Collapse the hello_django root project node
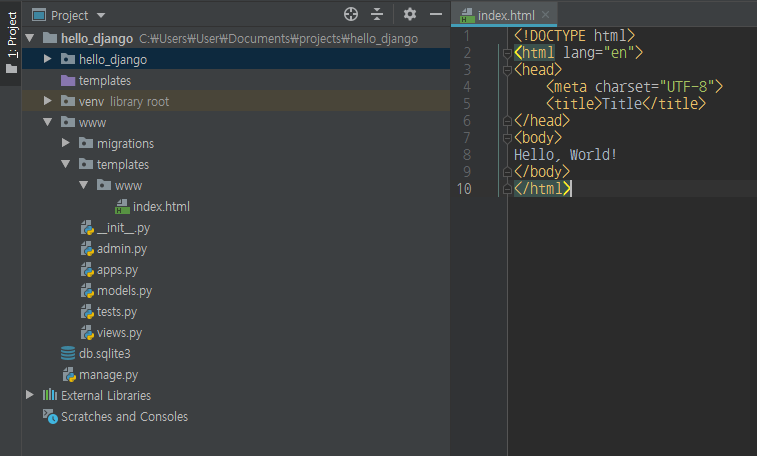This screenshot has height=456, width=757. coord(30,38)
